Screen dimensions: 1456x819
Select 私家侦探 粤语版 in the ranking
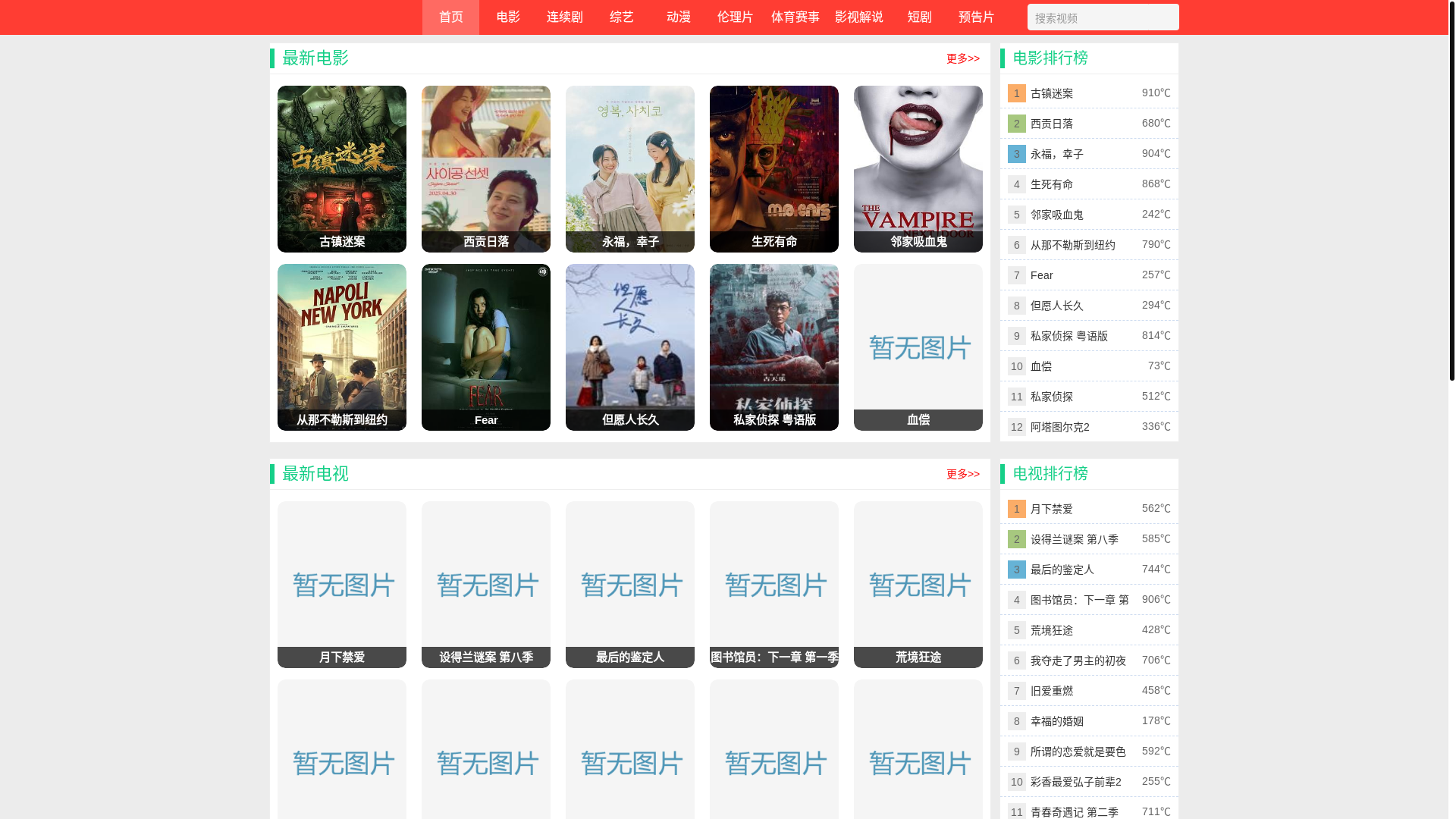pos(1068,336)
